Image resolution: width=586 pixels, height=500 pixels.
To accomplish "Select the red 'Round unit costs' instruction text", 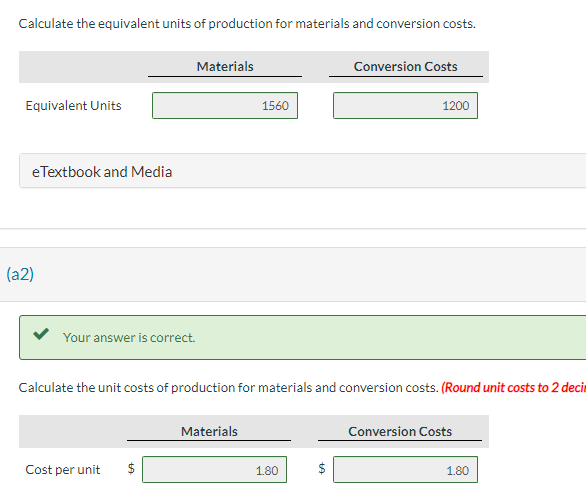I will pyautogui.click(x=513, y=388).
